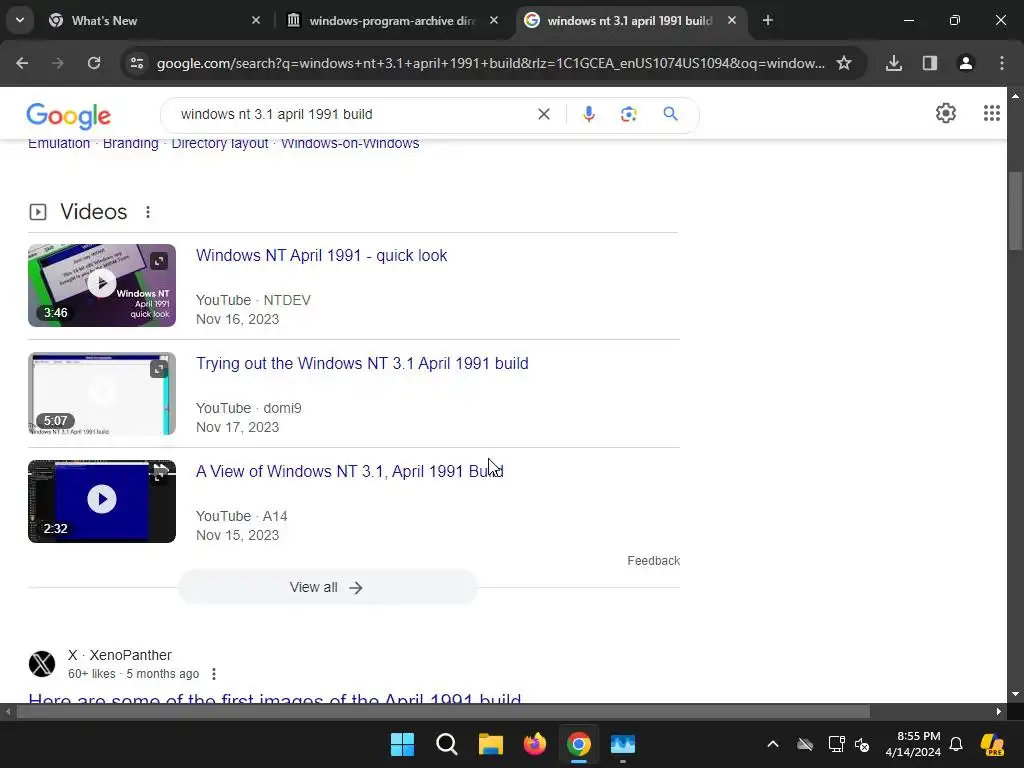The image size is (1024, 768).
Task: Expand the preview on the NTDEV thumbnail
Action: 159,261
